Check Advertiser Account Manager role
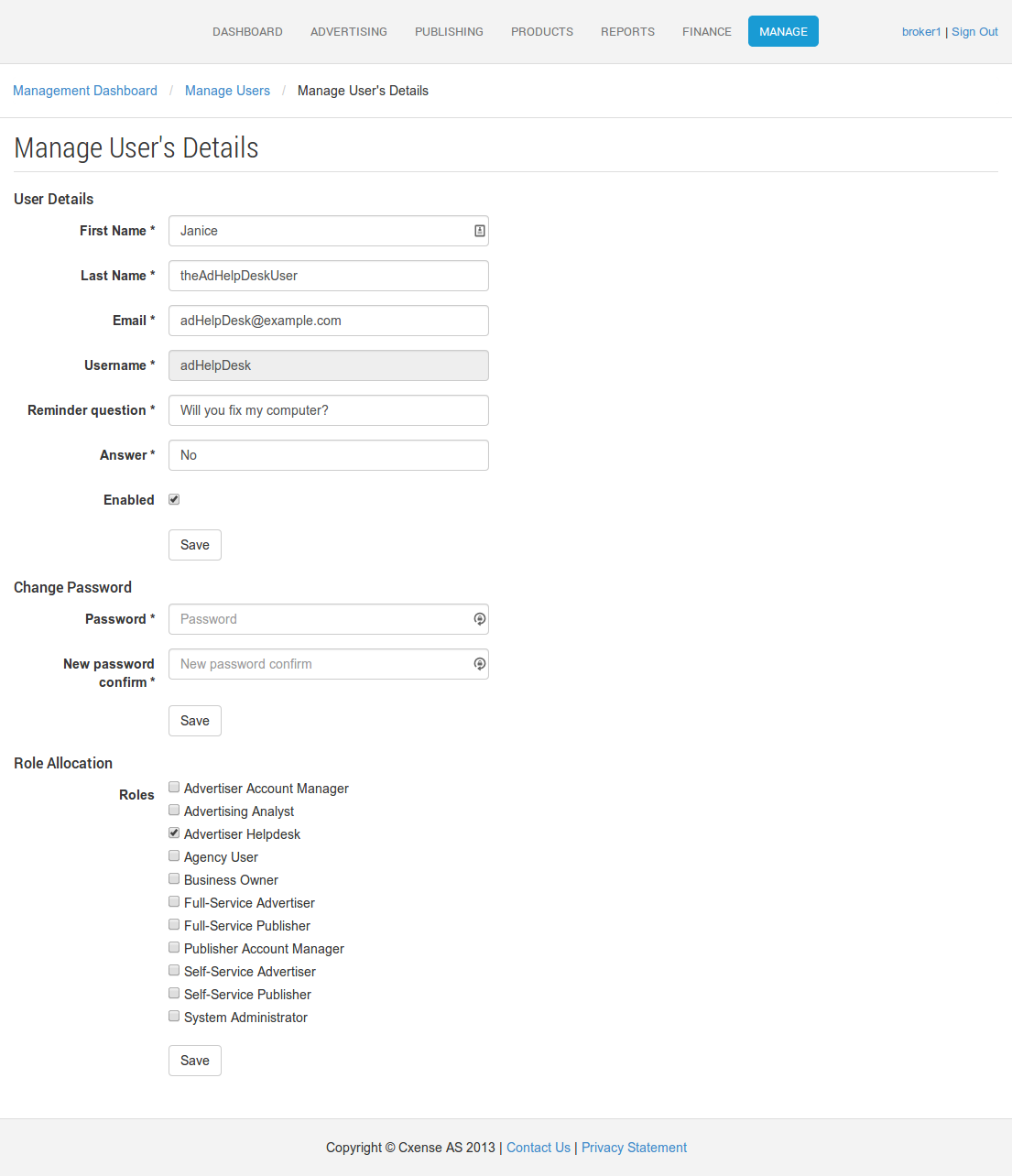1012x1176 pixels. click(x=174, y=787)
